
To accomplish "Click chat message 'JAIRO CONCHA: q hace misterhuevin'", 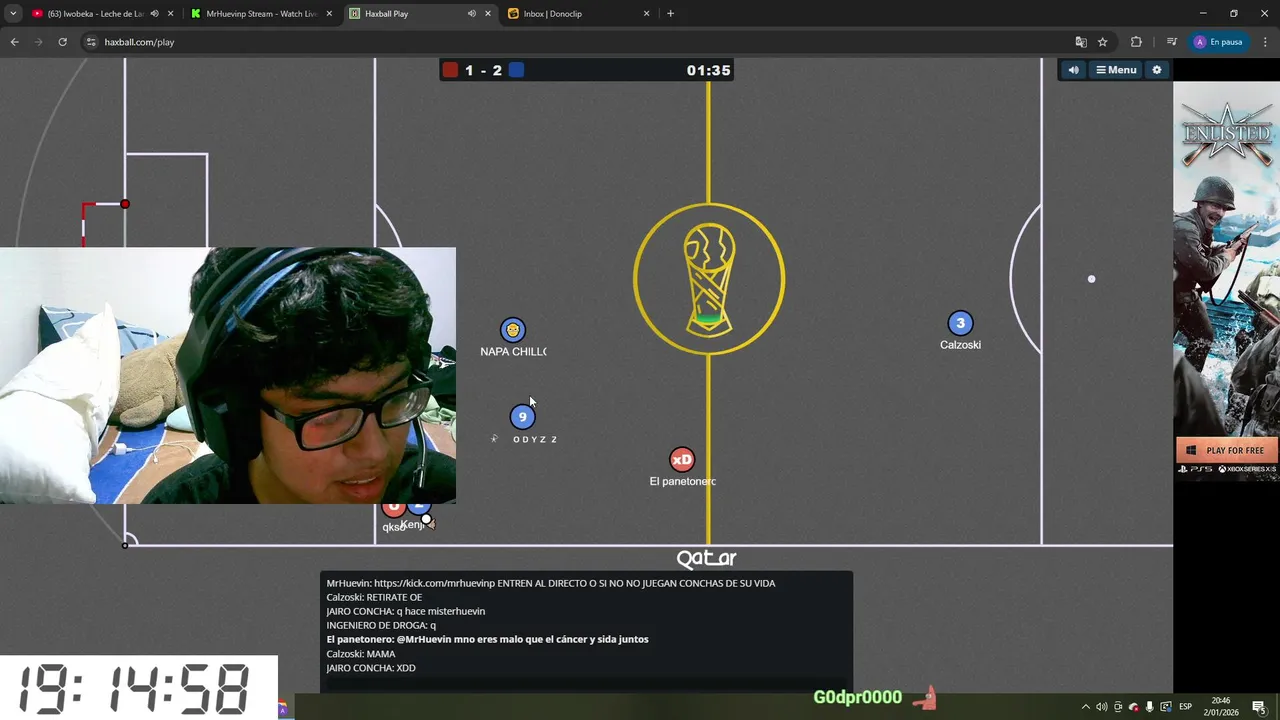I will (405, 611).
